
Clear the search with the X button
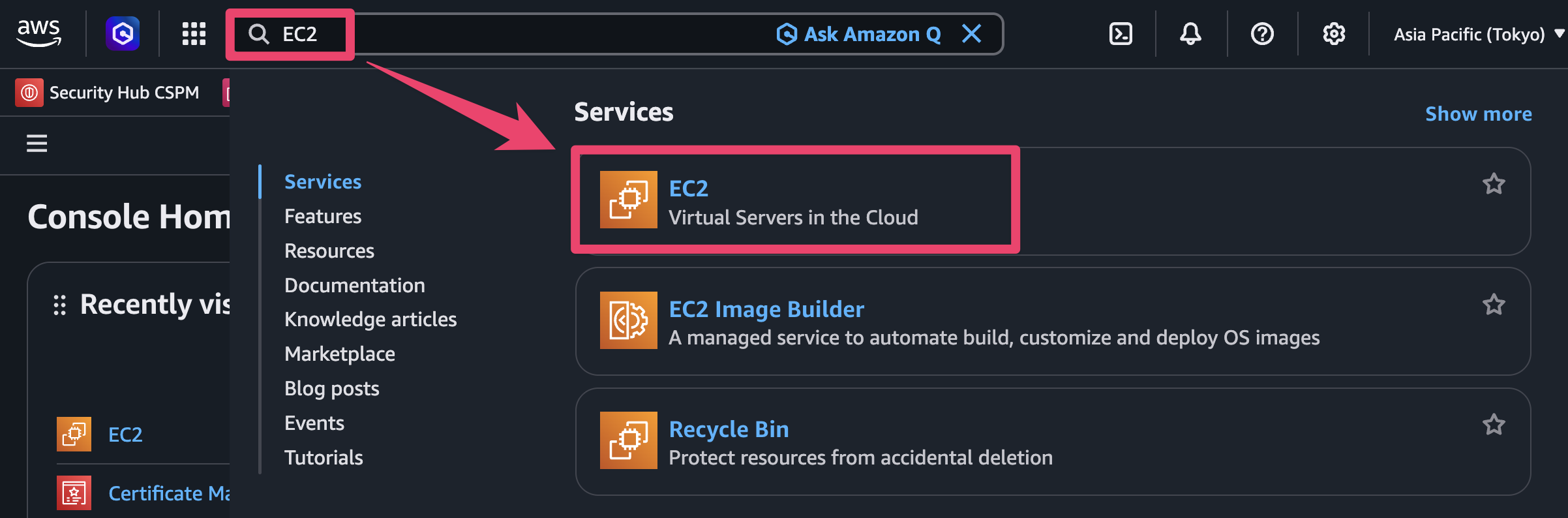pos(971,33)
